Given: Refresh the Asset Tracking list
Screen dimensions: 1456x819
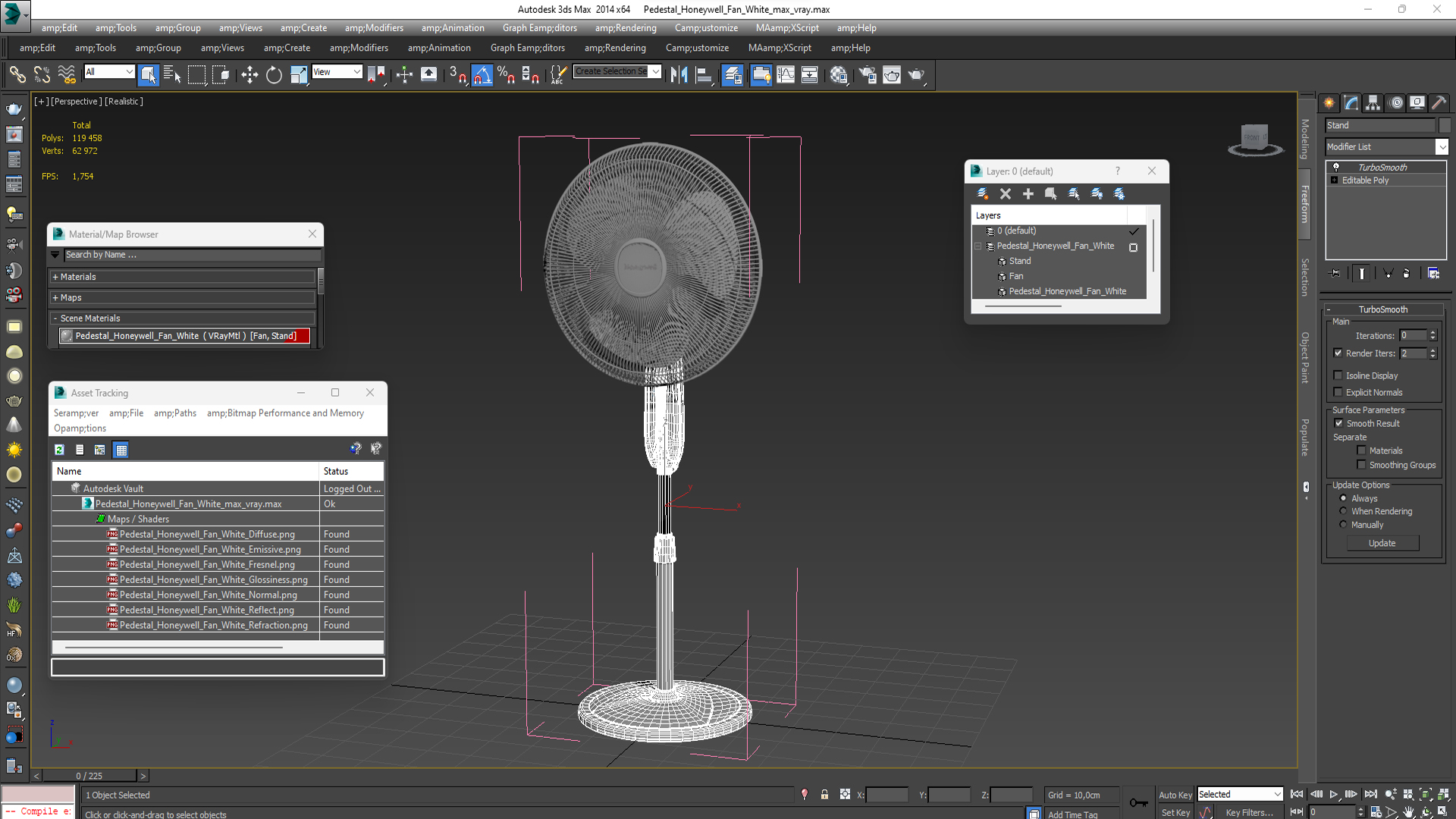Looking at the screenshot, I should (59, 450).
